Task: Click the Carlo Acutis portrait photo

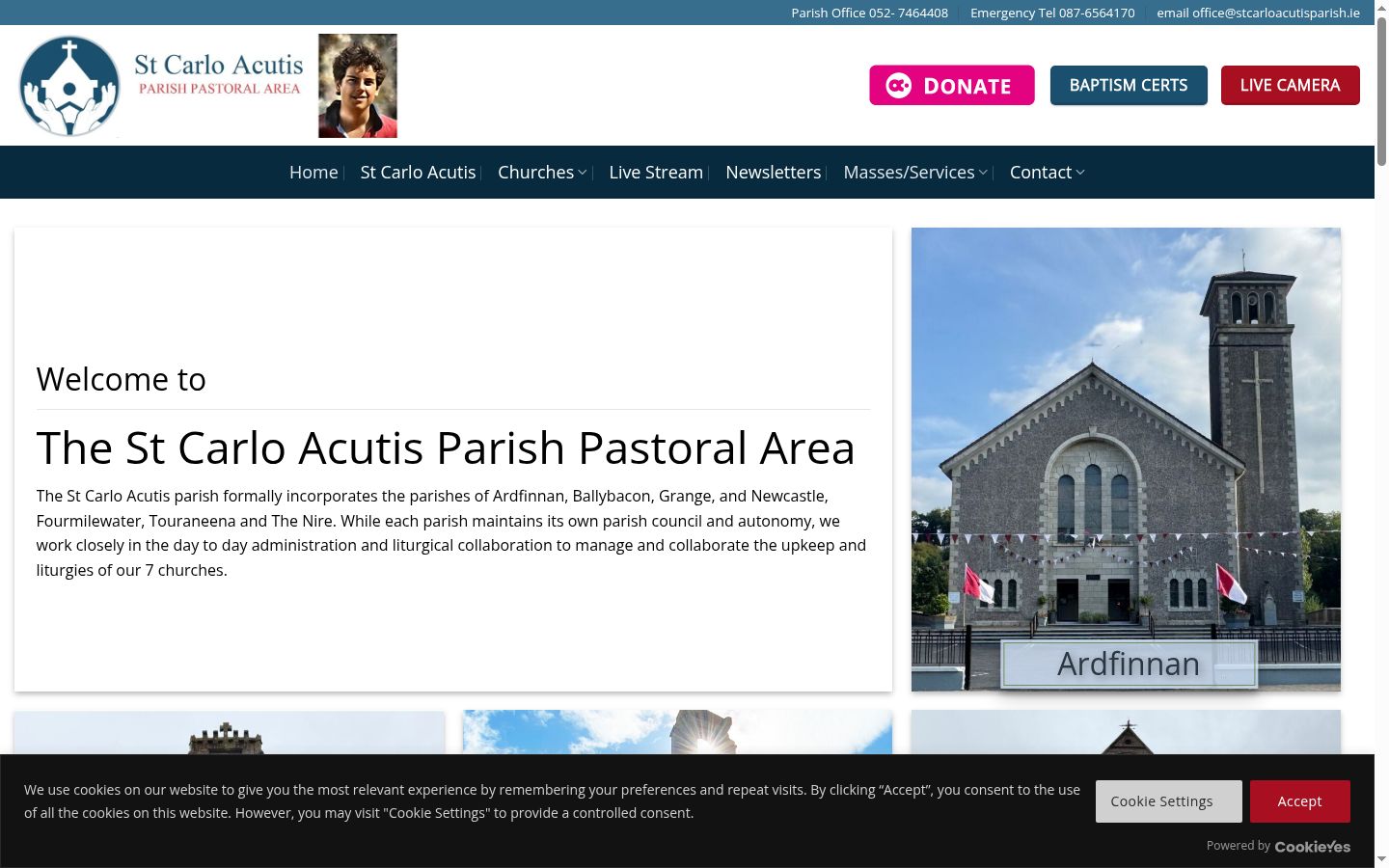Action: click(x=358, y=86)
